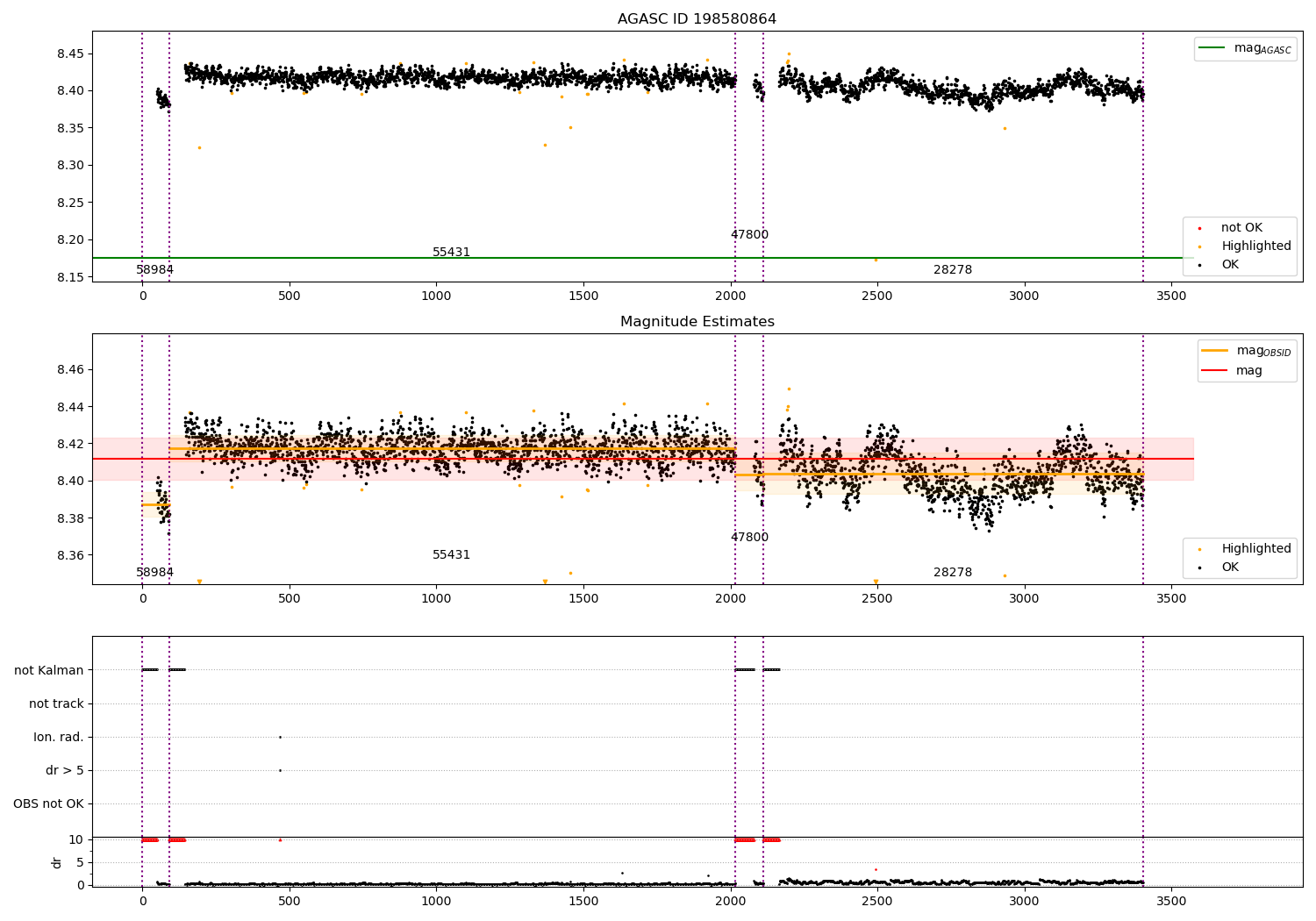Image resolution: width=1316 pixels, height=921 pixels.
Task: Click observation label 28278 in Magnitude Estimates plot
Action: tap(953, 573)
